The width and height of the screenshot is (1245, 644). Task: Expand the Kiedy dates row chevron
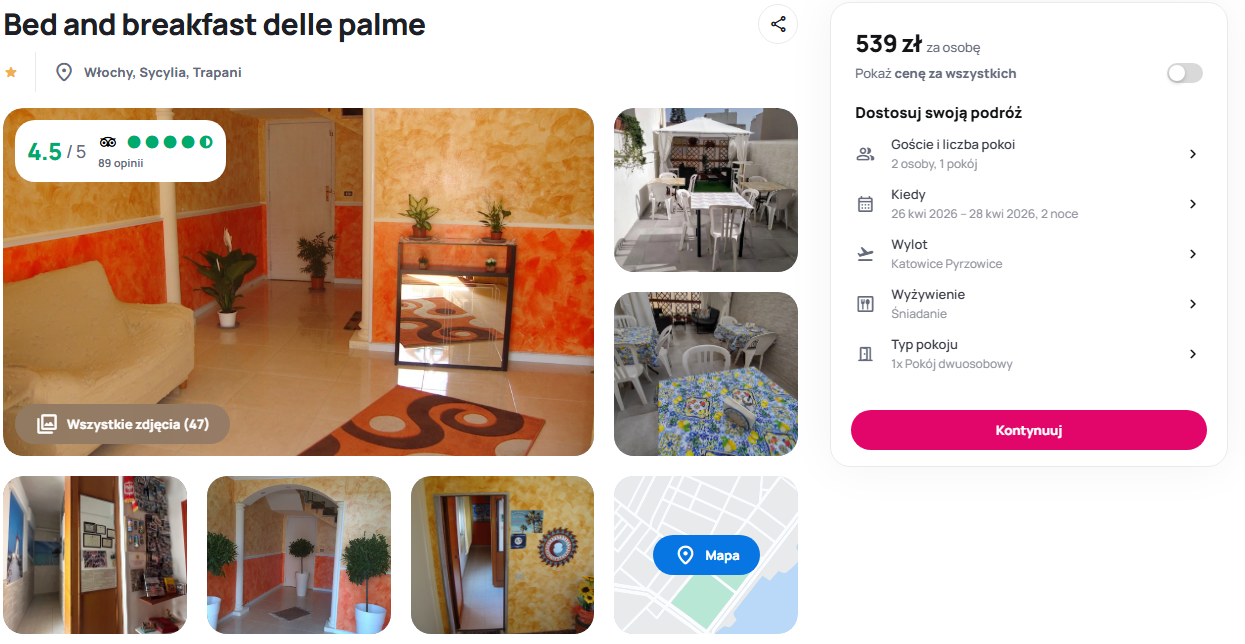[x=1193, y=204]
